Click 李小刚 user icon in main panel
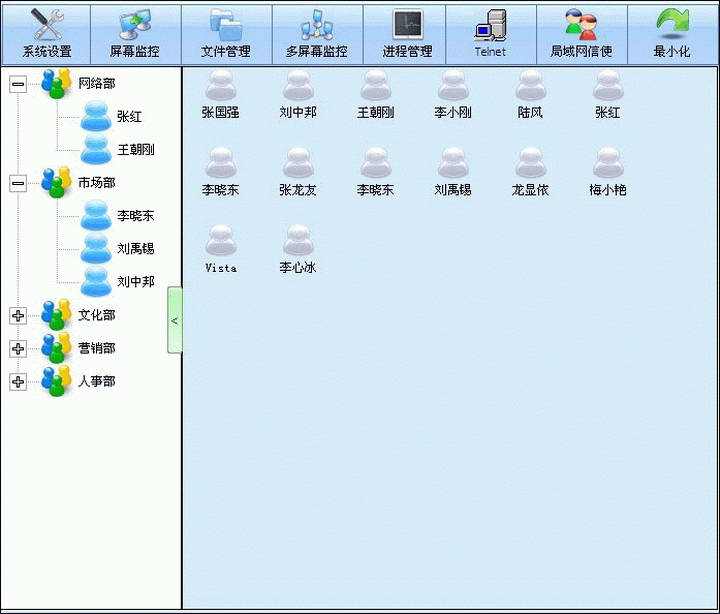720x614 pixels. [453, 94]
